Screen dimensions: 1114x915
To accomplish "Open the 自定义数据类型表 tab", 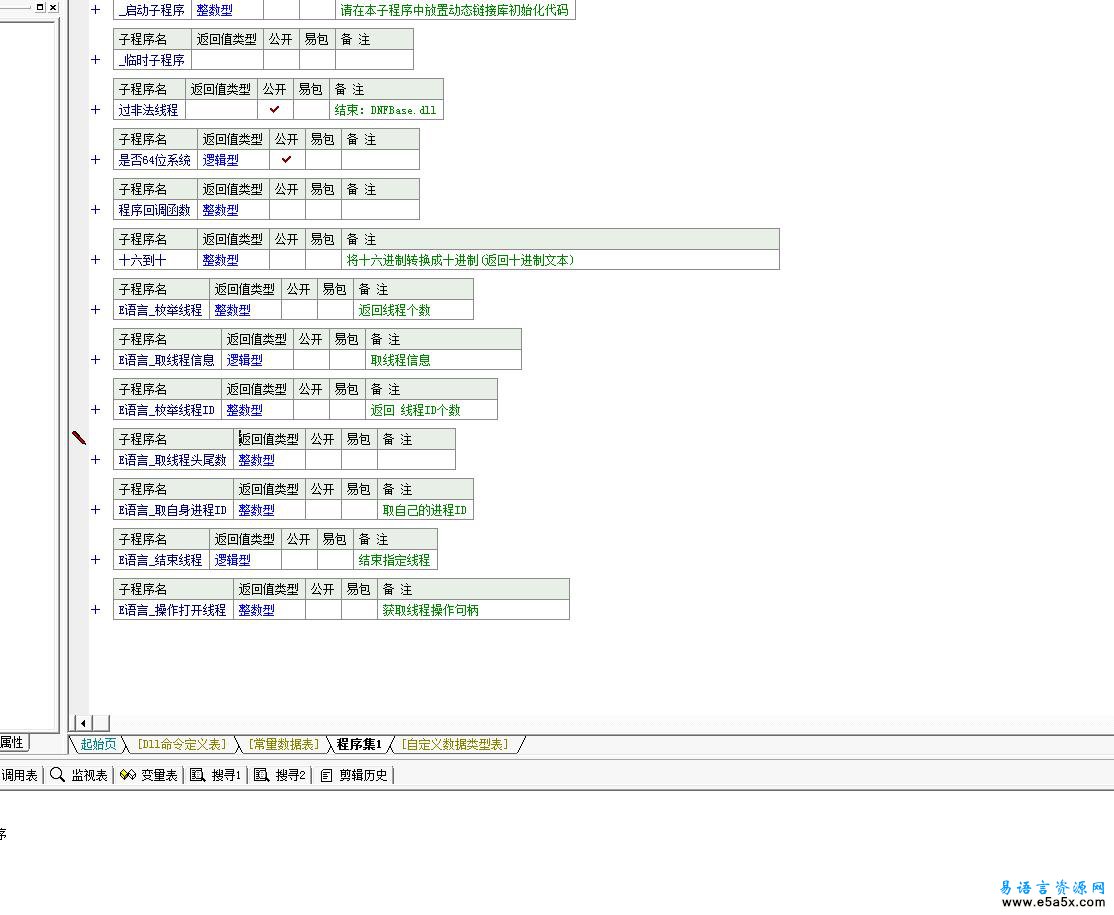I will coord(454,744).
